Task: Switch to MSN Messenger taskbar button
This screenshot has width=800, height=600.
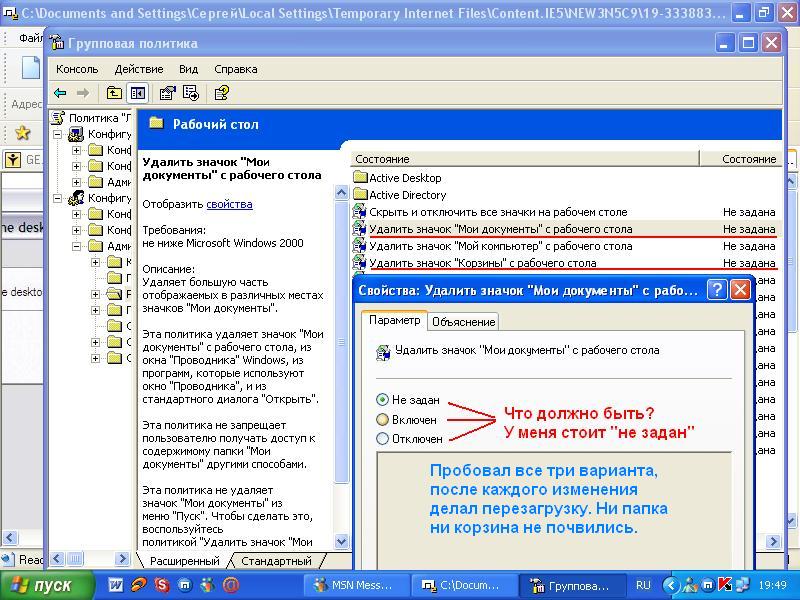Action: 356,585
